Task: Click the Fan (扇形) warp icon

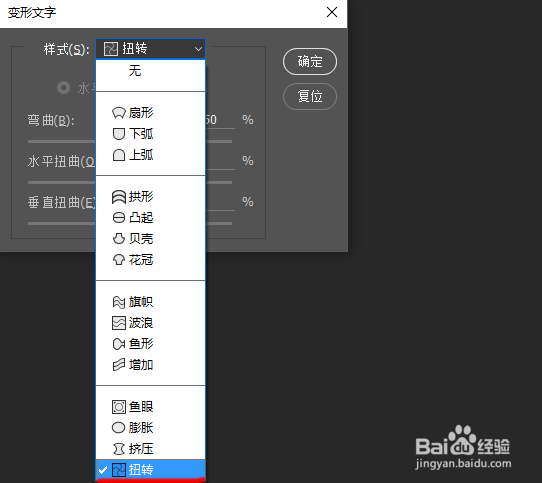Action: tap(119, 113)
